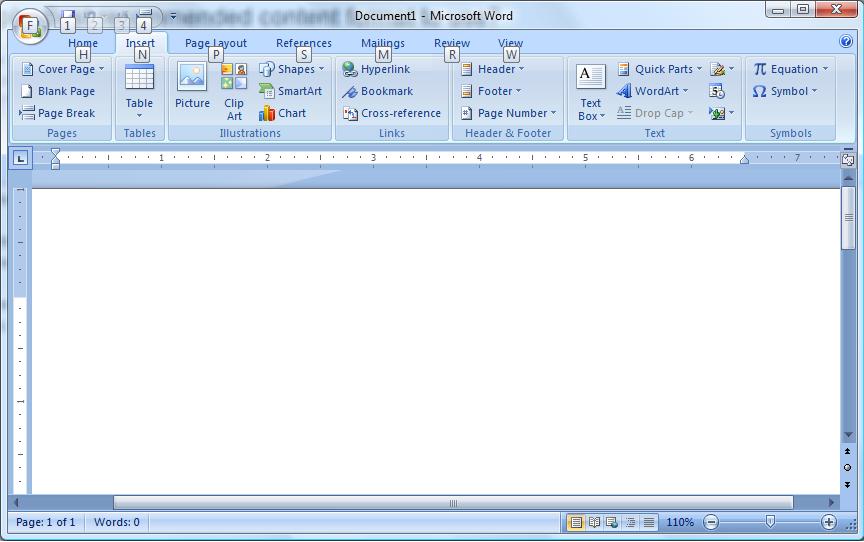
Task: Open the Text Box gallery
Action: click(591, 91)
